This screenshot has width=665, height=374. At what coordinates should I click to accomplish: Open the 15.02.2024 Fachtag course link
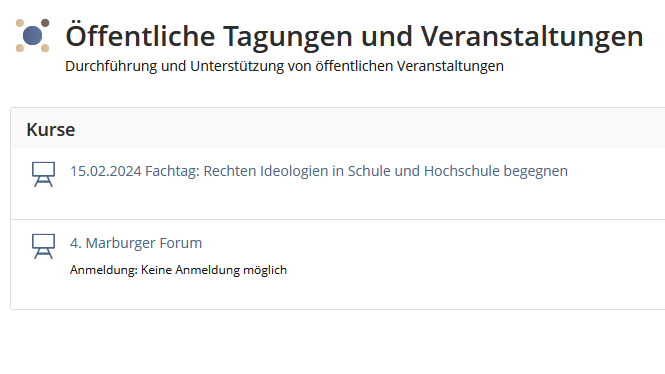click(x=319, y=171)
